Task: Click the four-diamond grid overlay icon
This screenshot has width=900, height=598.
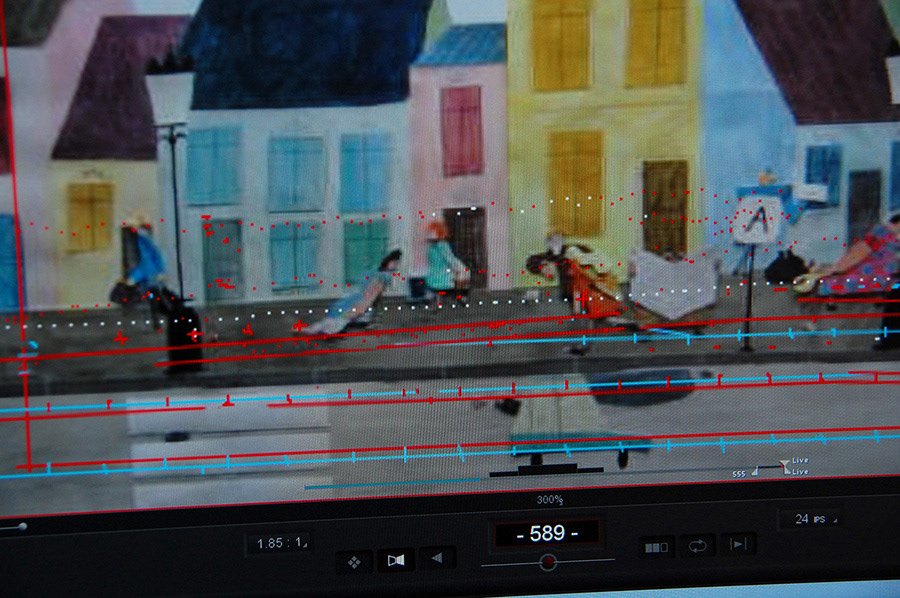Action: click(354, 562)
